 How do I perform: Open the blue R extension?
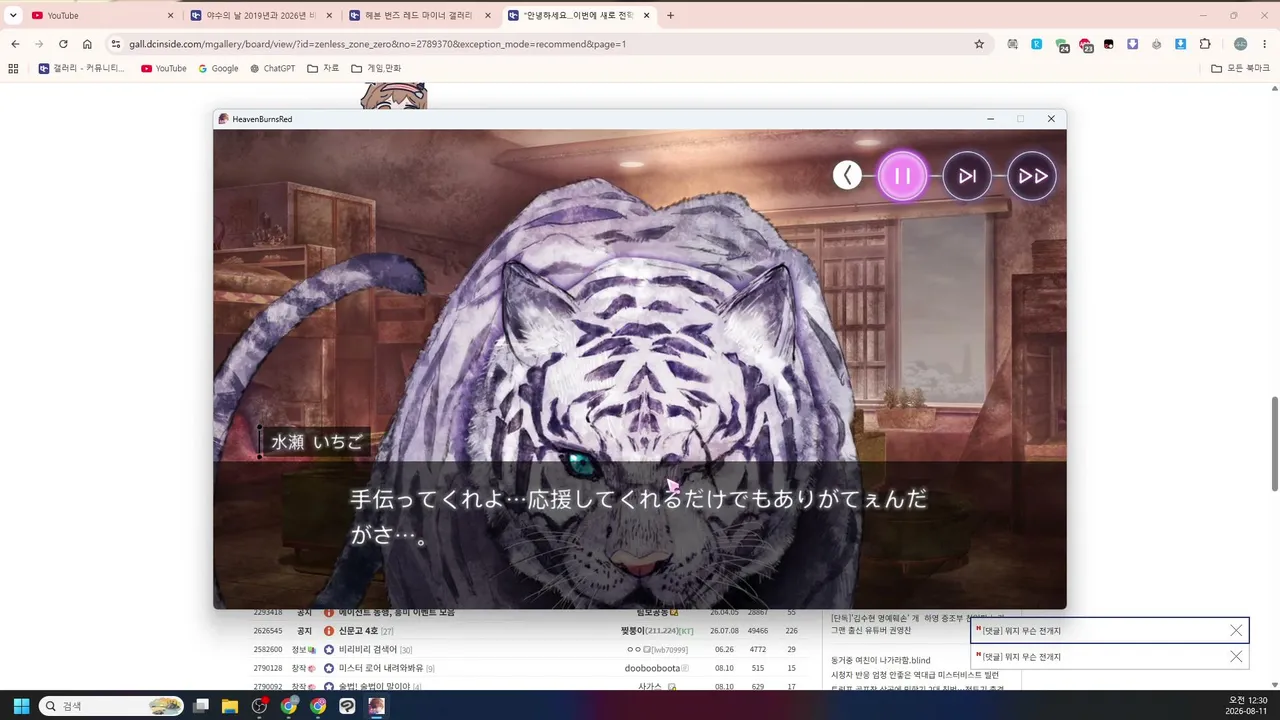1037,44
